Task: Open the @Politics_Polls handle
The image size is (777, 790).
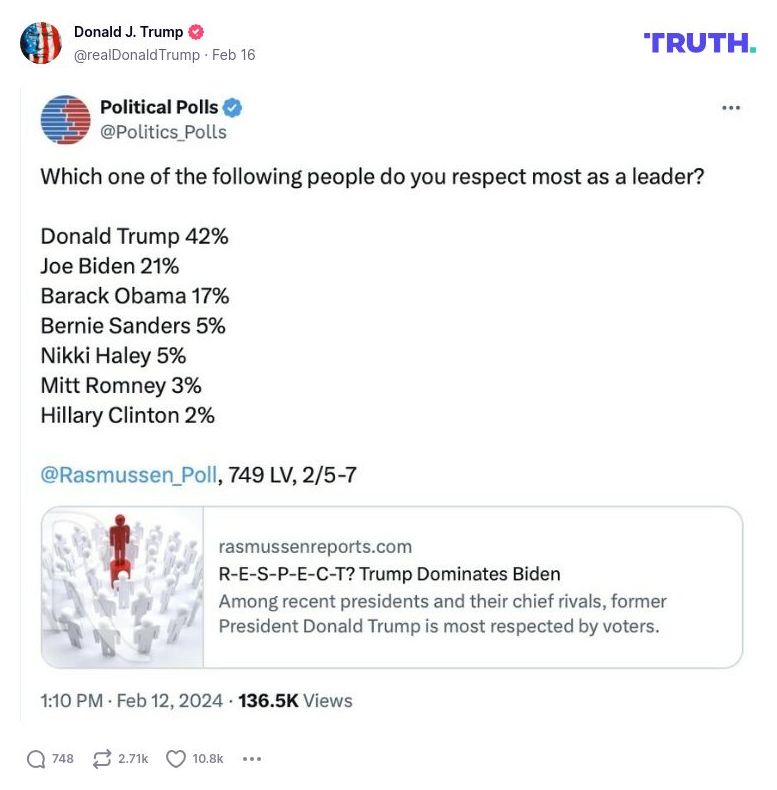Action: pos(163,132)
